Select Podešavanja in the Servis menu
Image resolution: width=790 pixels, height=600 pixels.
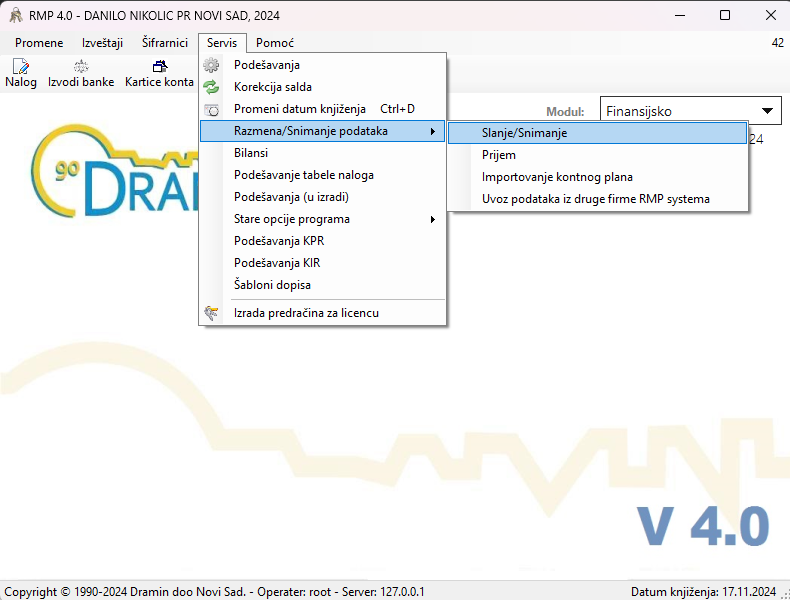point(322,65)
